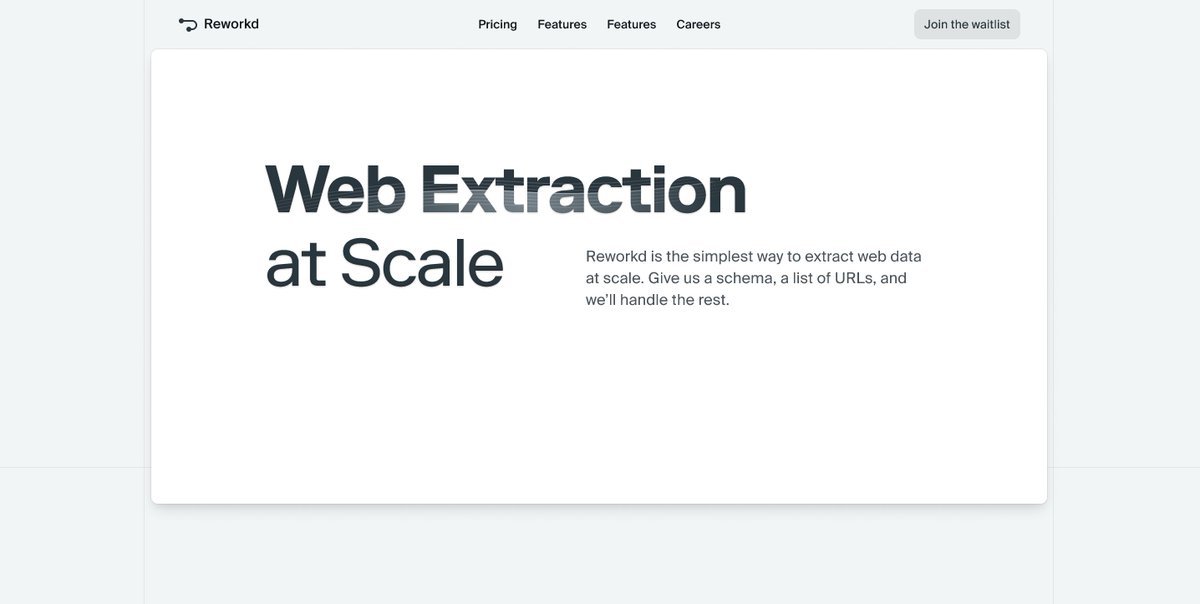This screenshot has height=604, width=1200.
Task: Click the word schema in the description
Action: (746, 278)
